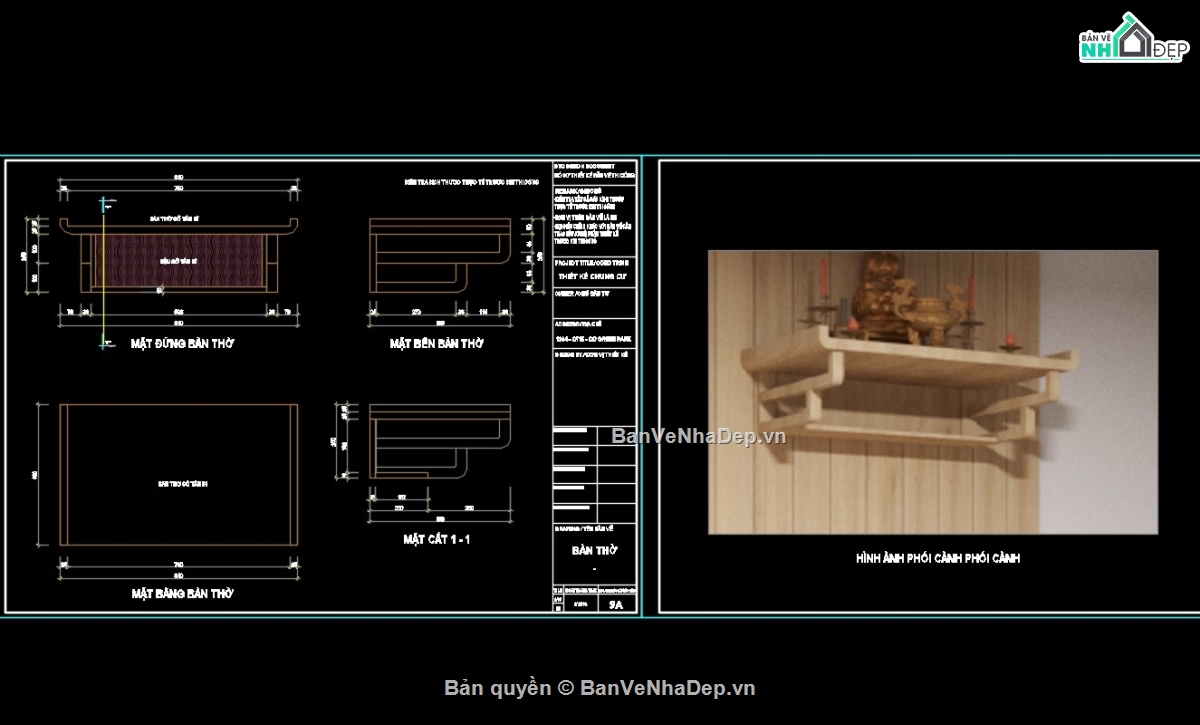Select the hatched panel in front elevation

[x=180, y=260]
